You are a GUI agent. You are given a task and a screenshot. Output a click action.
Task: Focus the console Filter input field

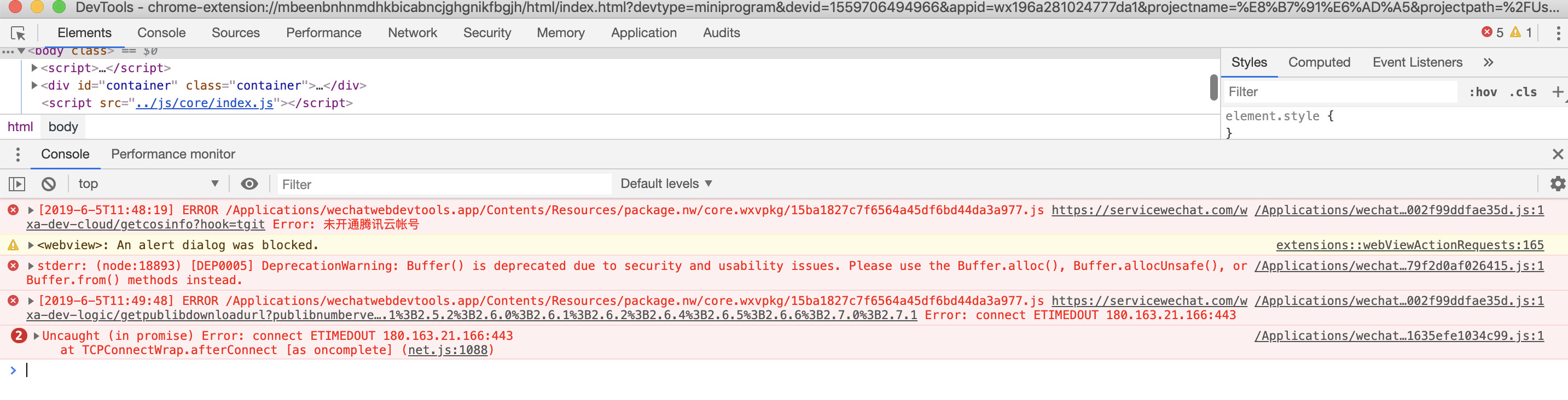click(x=444, y=184)
